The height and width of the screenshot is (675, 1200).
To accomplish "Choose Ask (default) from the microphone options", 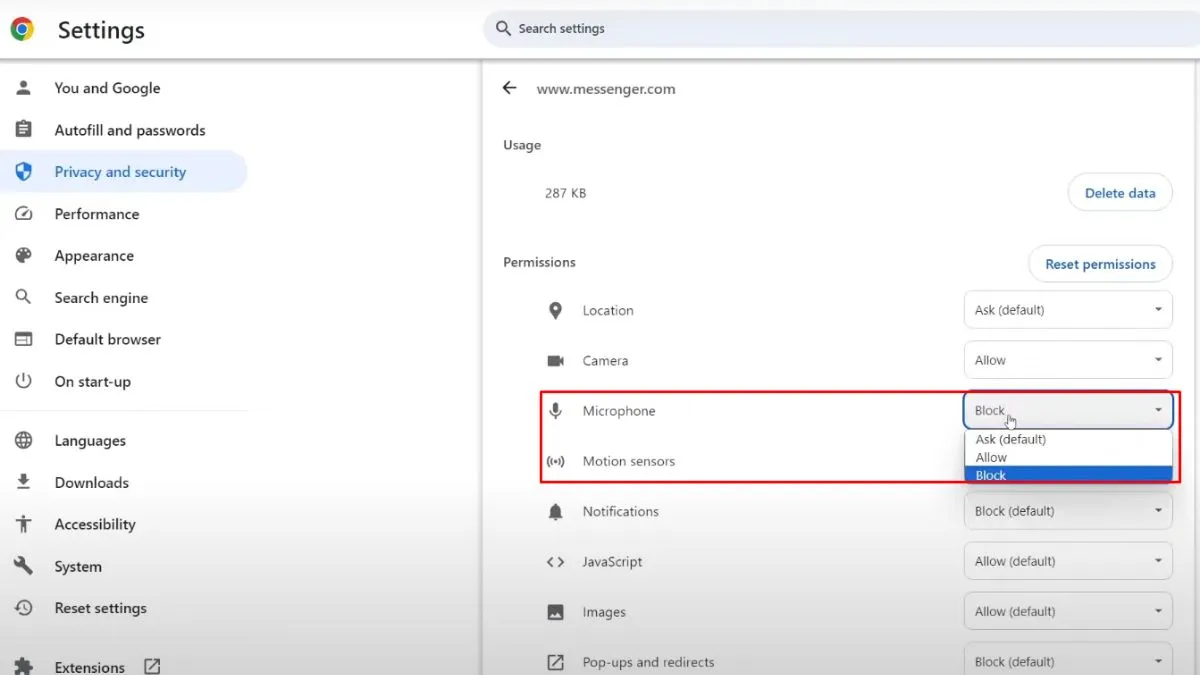I will (1010, 439).
